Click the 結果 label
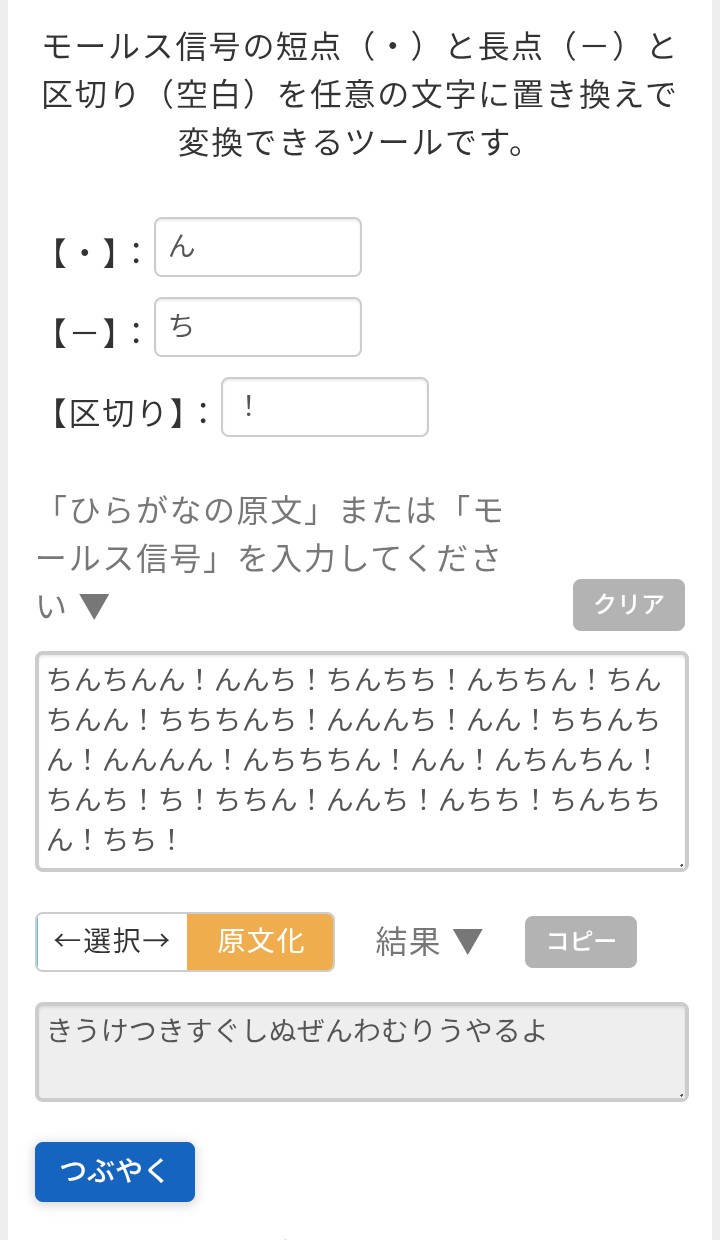720x1240 pixels. (x=408, y=942)
